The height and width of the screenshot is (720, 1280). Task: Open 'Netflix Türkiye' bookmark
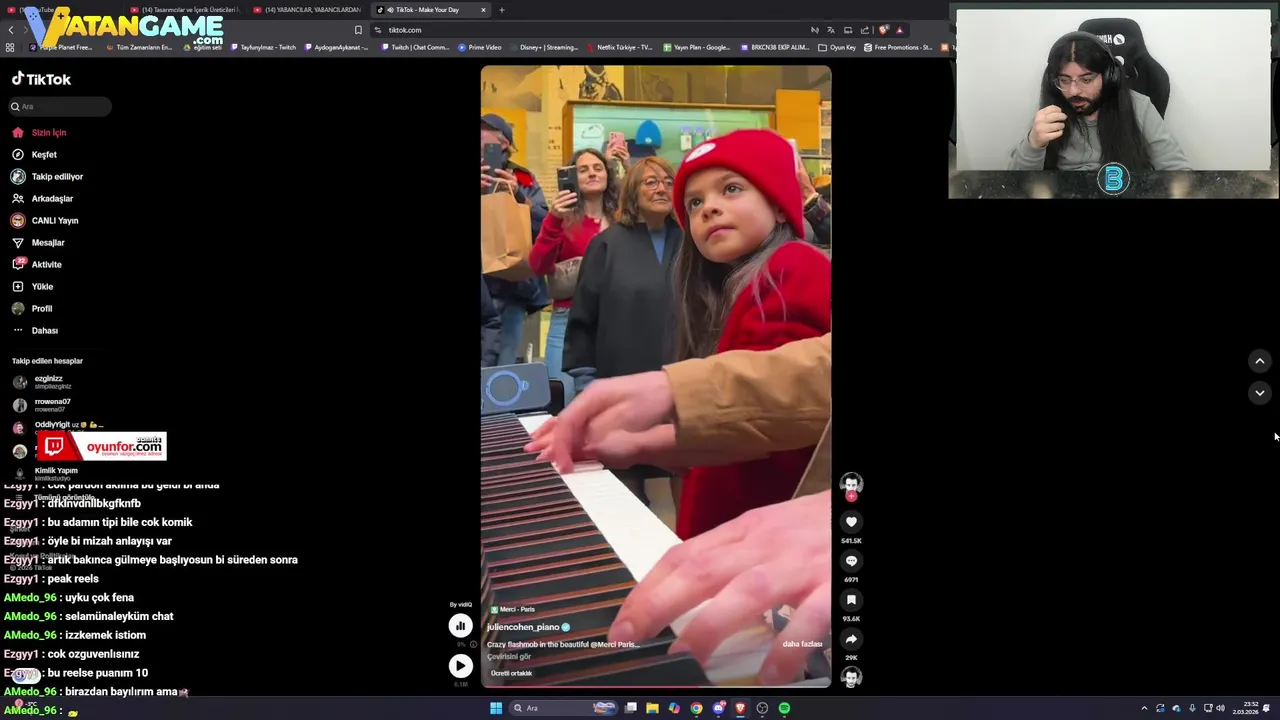(620, 47)
